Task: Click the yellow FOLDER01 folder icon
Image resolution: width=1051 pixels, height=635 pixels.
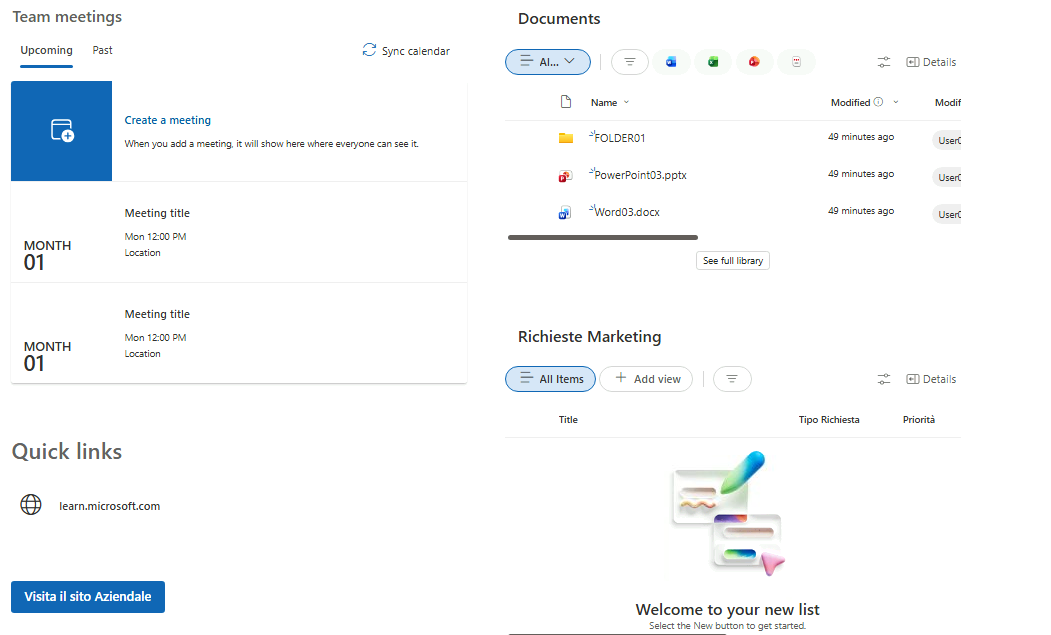Action: click(566, 138)
